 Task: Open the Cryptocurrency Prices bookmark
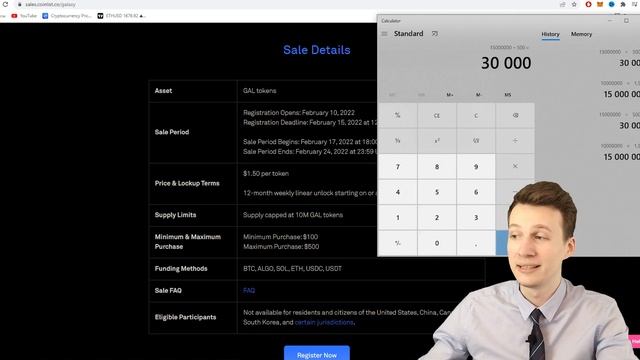[x=67, y=16]
